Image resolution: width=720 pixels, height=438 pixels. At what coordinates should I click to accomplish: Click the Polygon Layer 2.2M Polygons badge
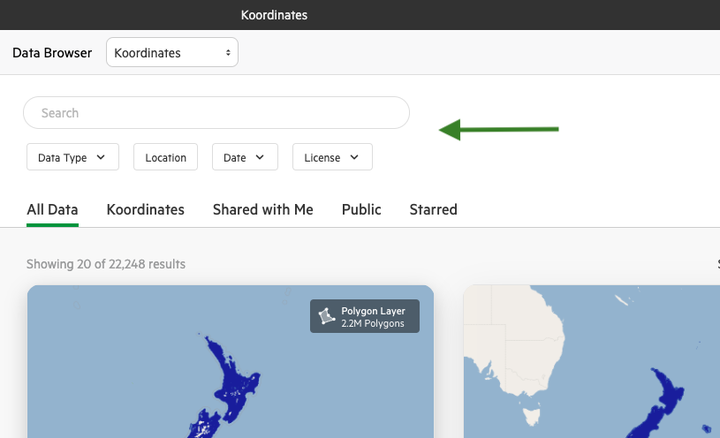coord(365,316)
